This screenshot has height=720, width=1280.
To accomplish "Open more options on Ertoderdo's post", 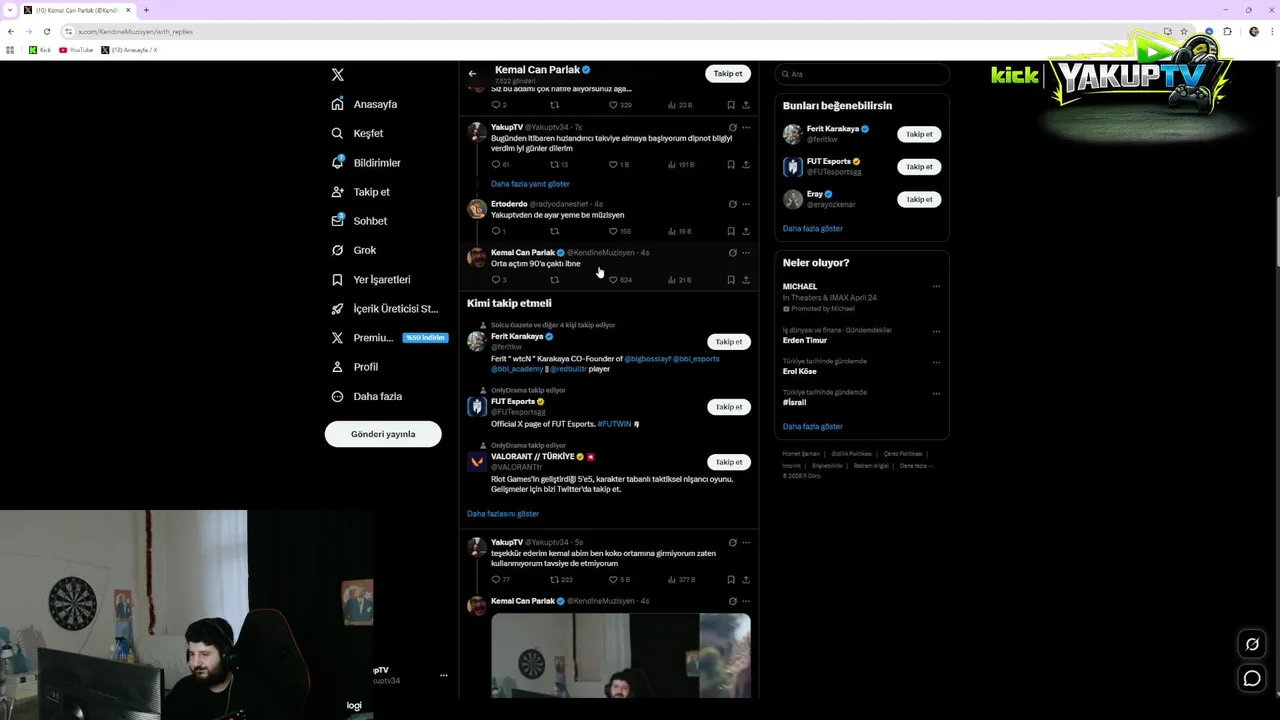I will tap(746, 204).
